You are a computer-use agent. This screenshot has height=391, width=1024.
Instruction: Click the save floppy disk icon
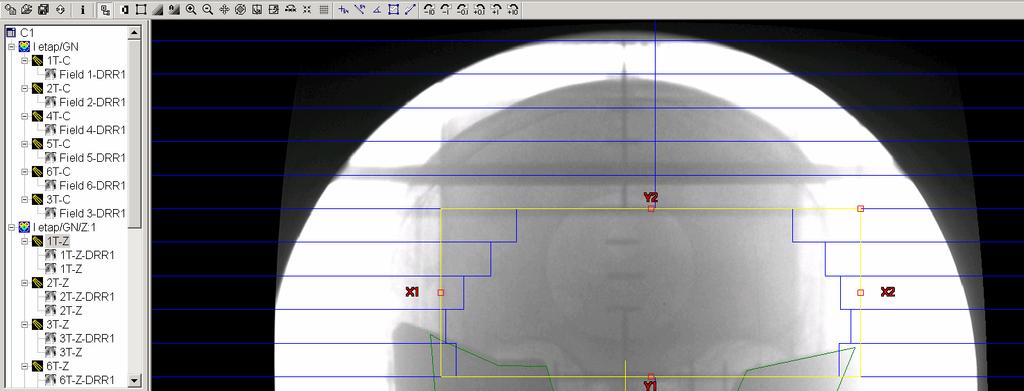pyautogui.click(x=43, y=10)
